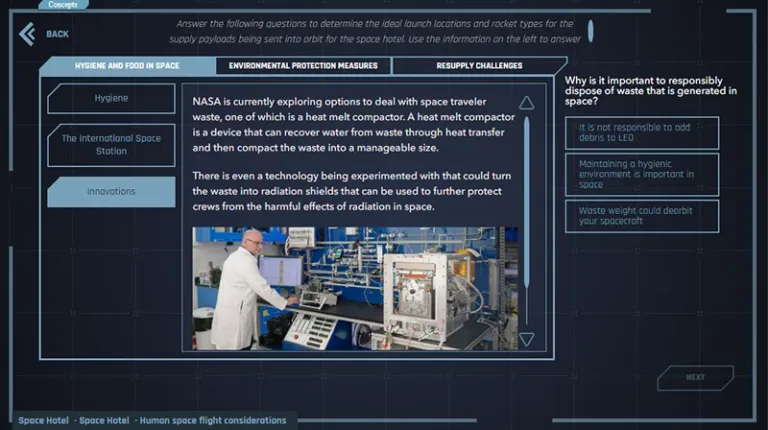768x430 pixels.
Task: Open The International Space Station topic
Action: 111,144
